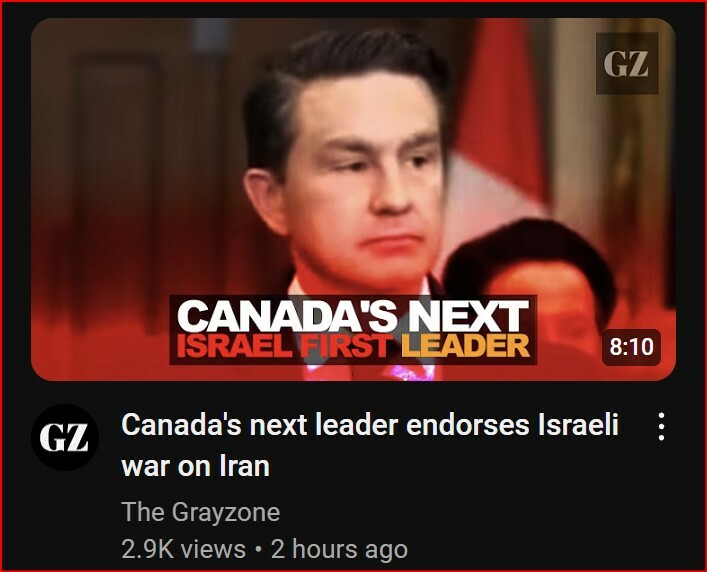Screen dimensions: 707x572
Task: Open the video by its thumbnail image
Action: point(353,199)
